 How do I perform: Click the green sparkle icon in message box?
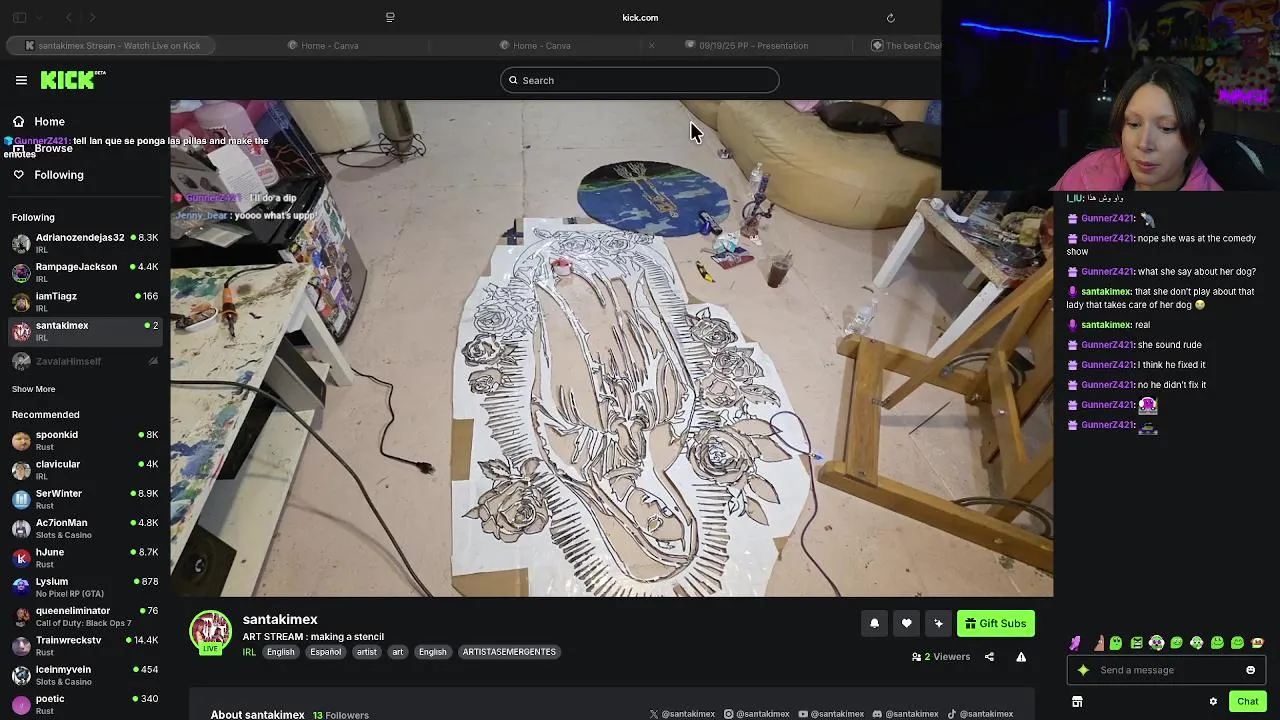(1083, 670)
